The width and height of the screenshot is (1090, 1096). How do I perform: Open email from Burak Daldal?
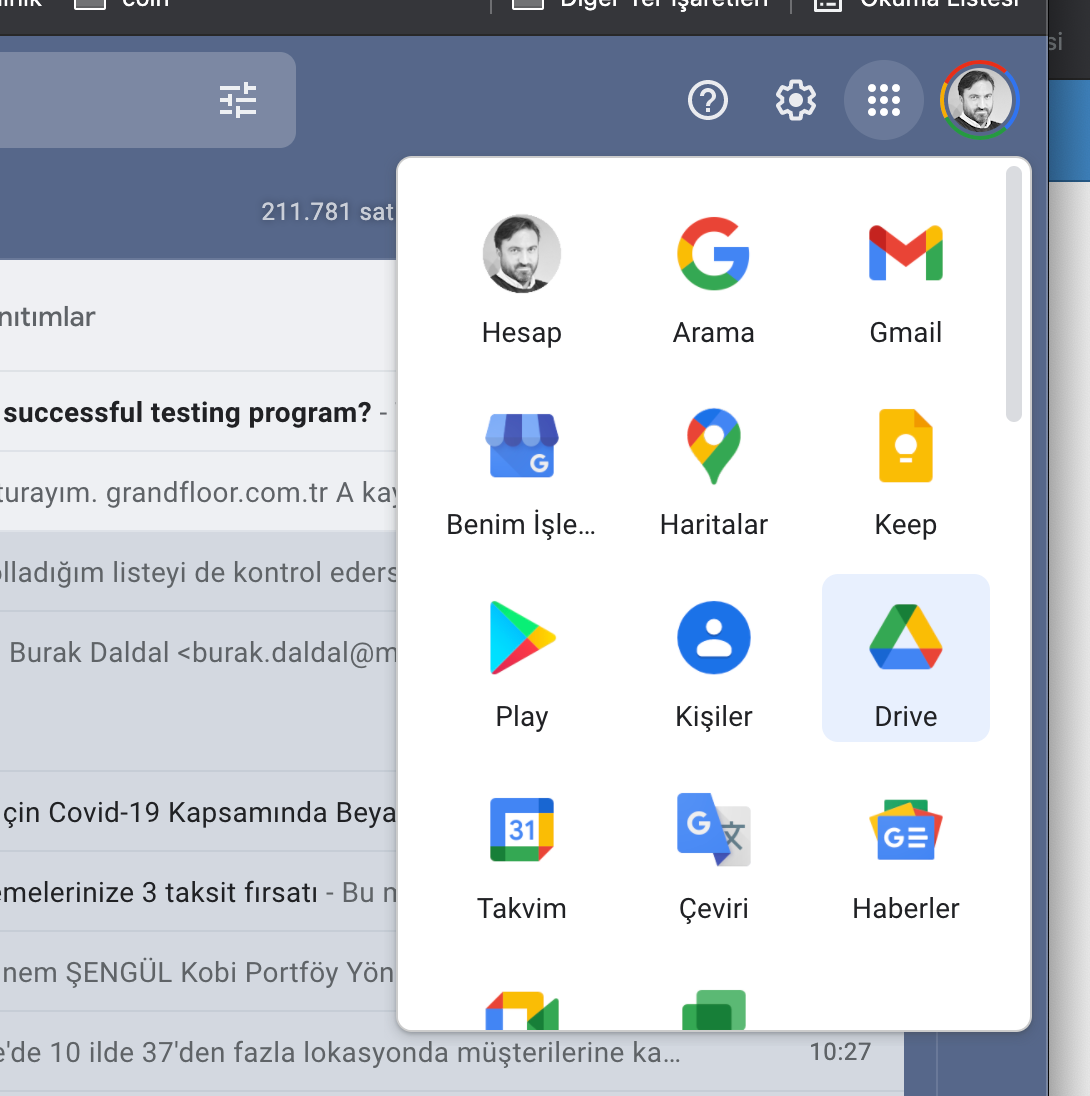199,692
